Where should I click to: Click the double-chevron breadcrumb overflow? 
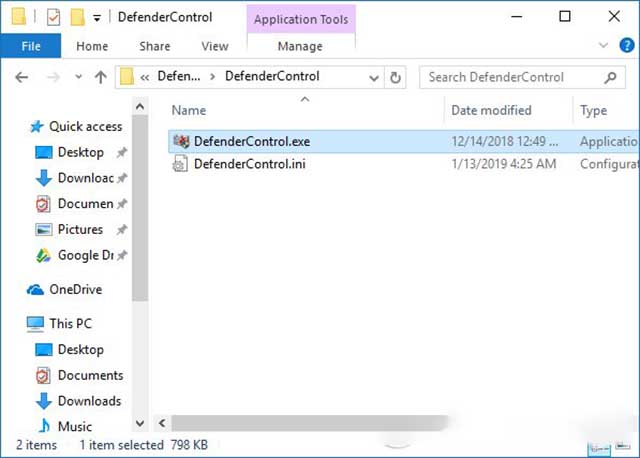point(144,77)
